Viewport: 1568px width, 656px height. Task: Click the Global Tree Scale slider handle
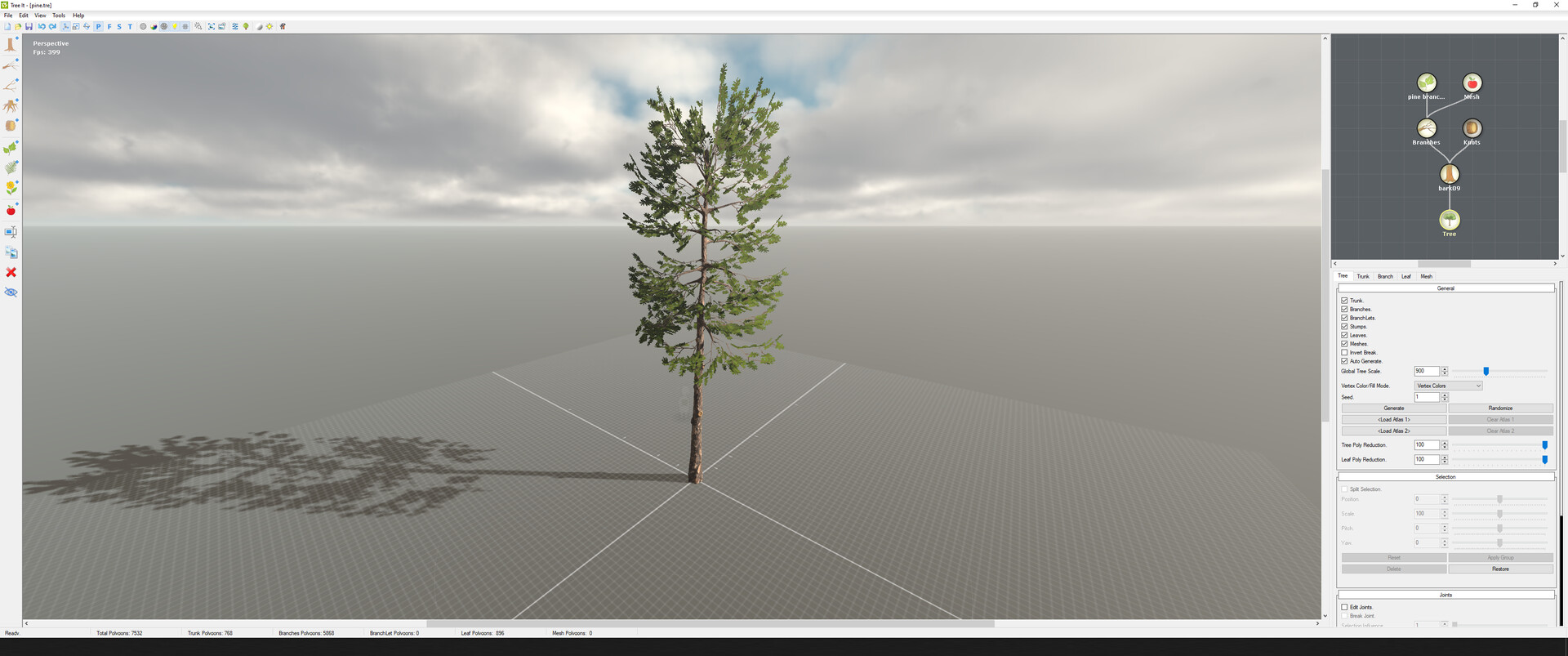tap(1486, 372)
